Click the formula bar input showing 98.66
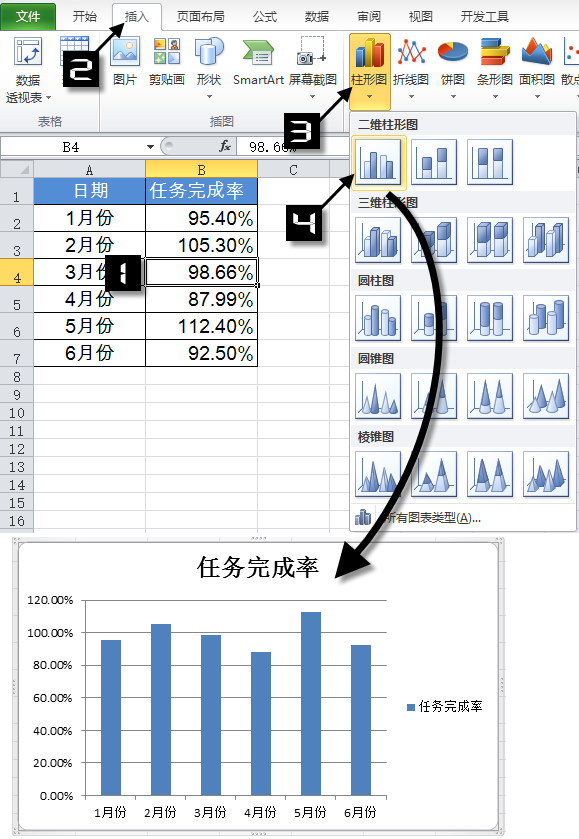 pos(293,147)
